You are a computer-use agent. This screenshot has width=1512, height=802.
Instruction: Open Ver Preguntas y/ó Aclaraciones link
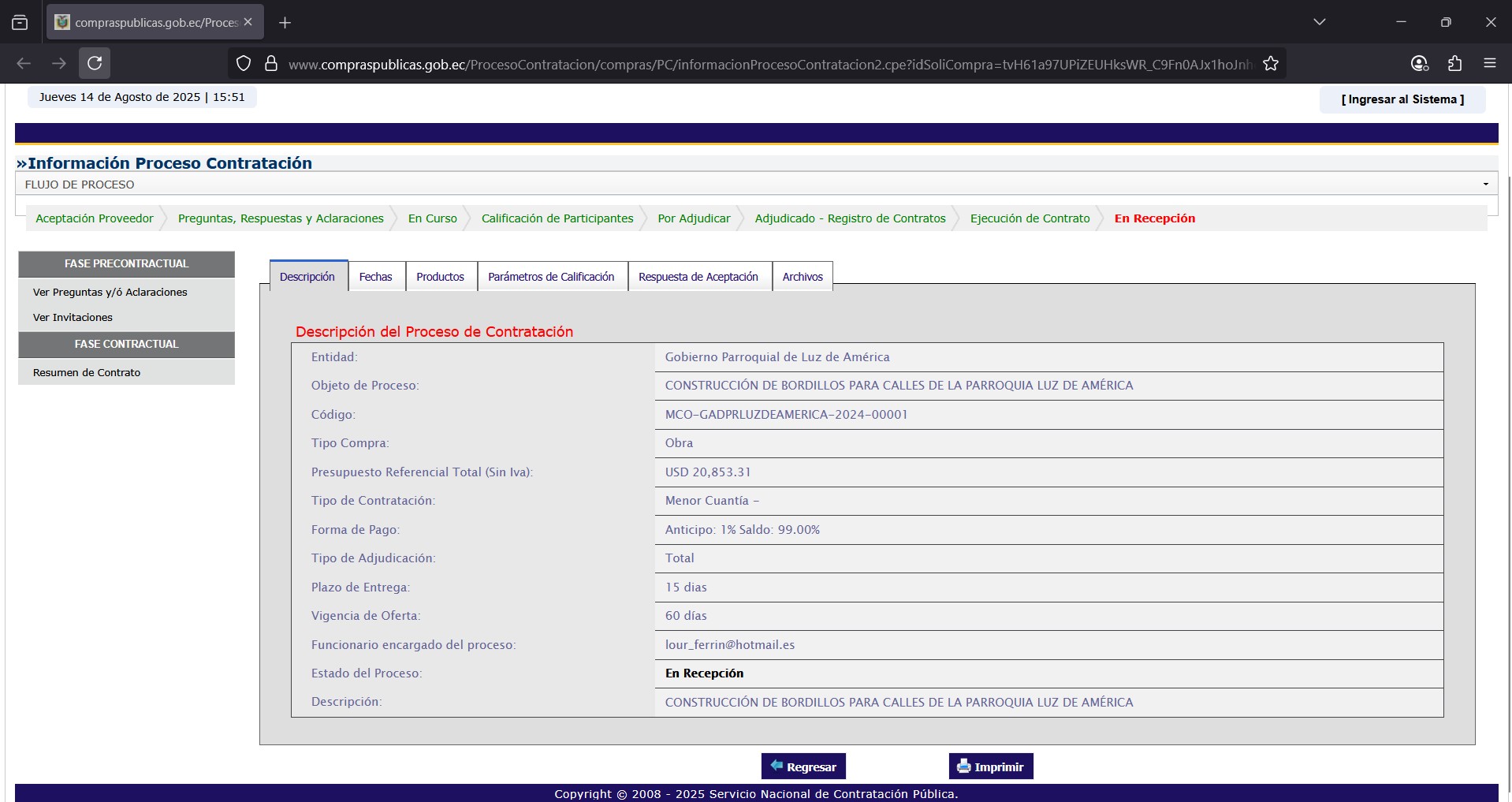click(110, 292)
